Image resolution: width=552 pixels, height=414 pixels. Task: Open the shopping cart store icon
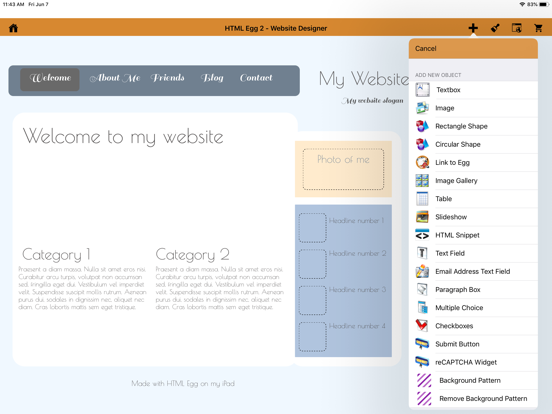[538, 28]
